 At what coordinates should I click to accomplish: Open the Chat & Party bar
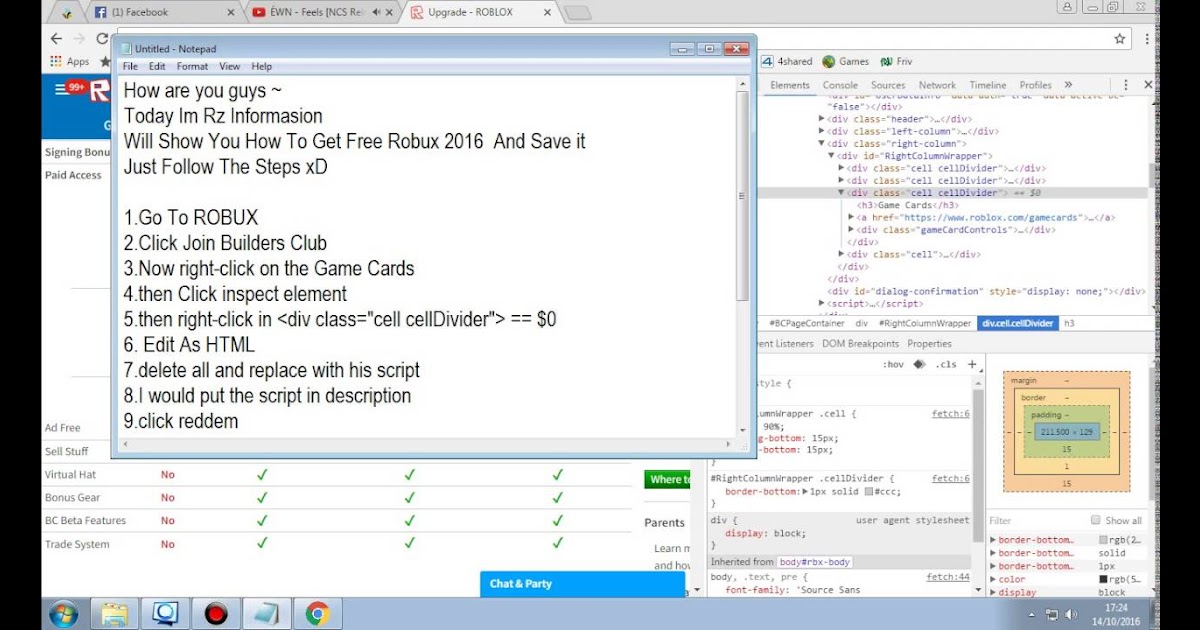pos(582,584)
